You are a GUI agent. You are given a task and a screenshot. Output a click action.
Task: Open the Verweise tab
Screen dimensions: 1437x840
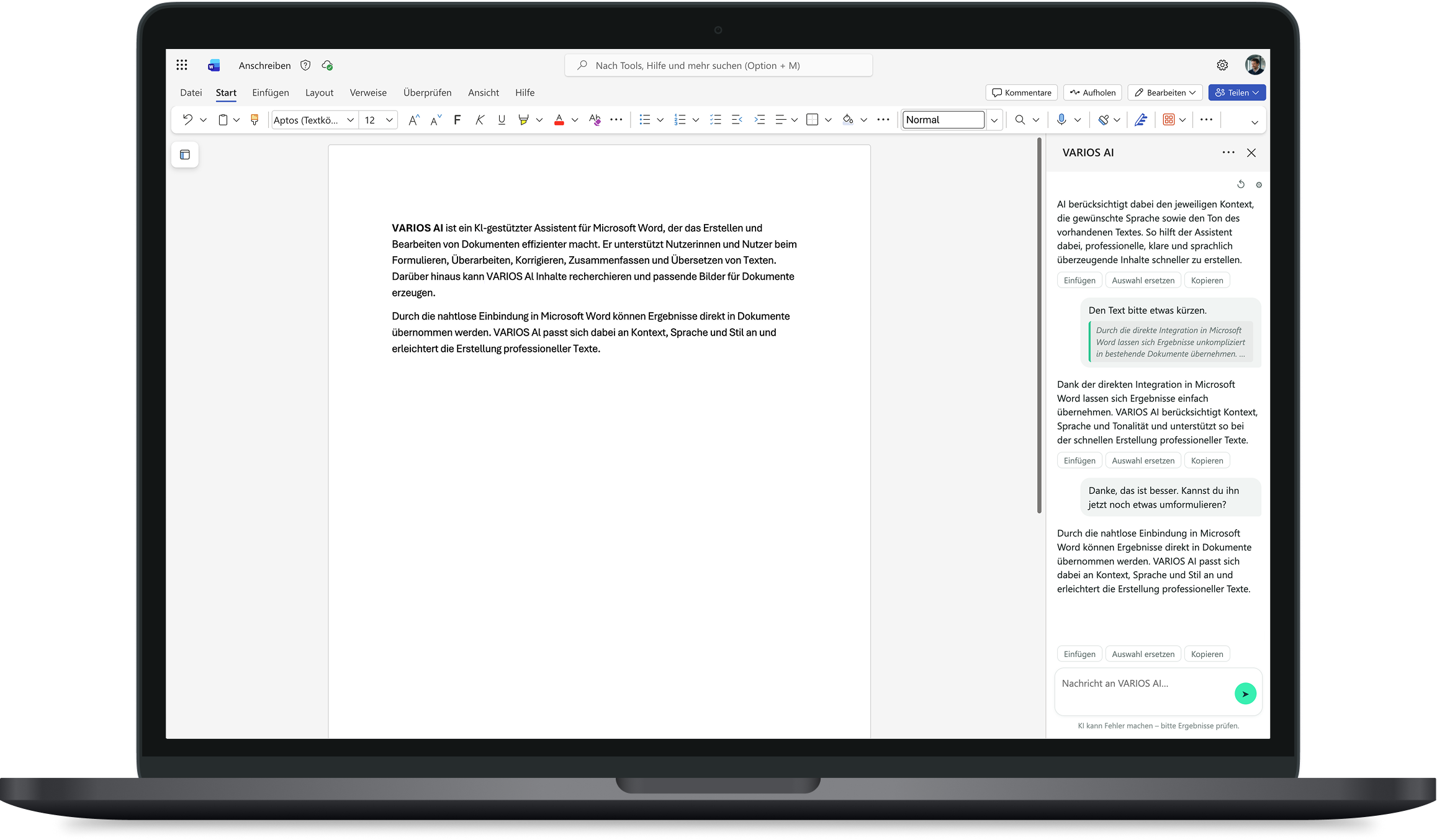[x=368, y=92]
